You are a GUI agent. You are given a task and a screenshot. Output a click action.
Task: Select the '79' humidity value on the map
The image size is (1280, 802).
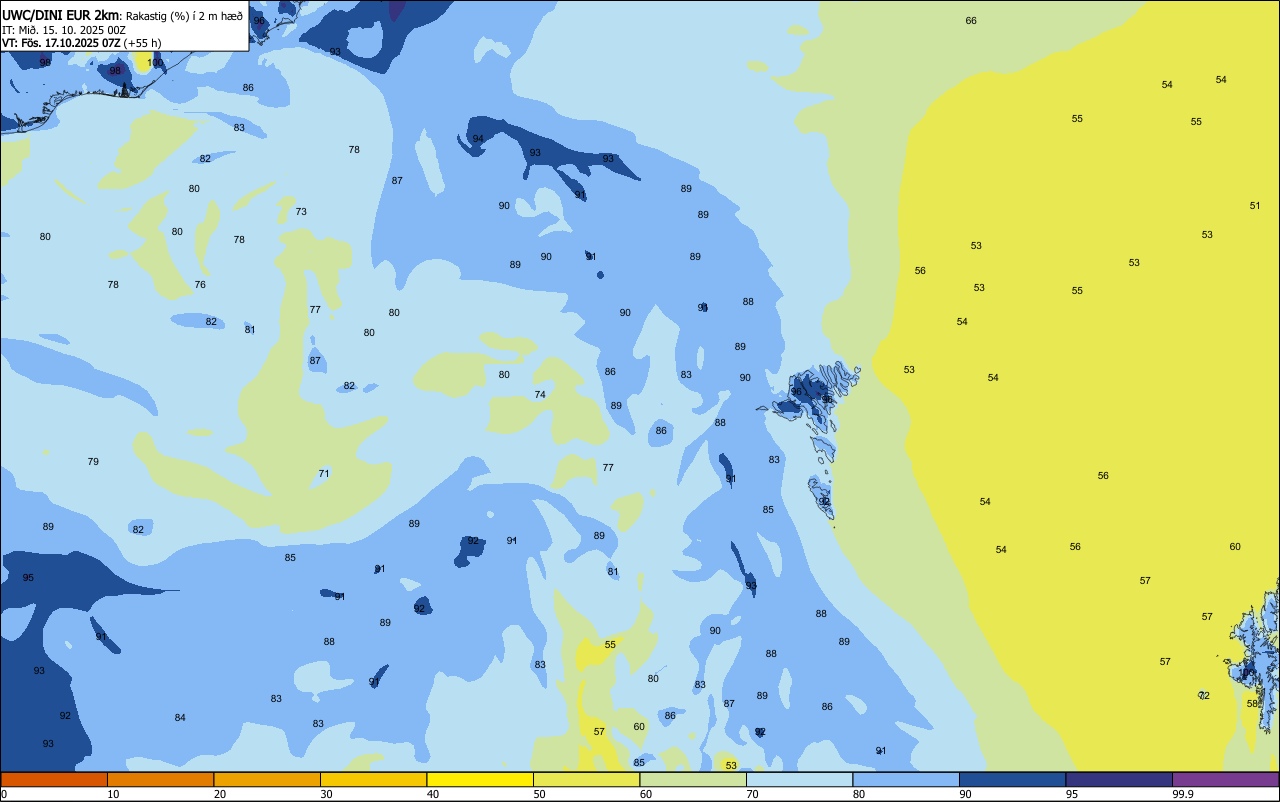(93, 462)
